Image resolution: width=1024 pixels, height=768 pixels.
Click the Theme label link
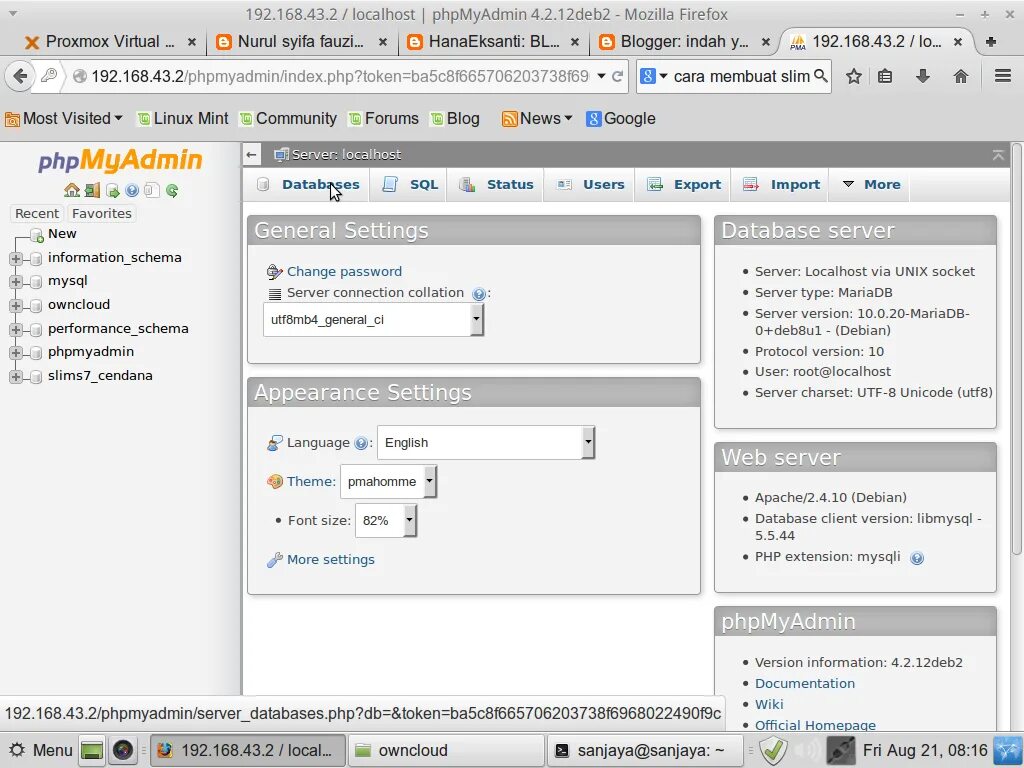(311, 482)
